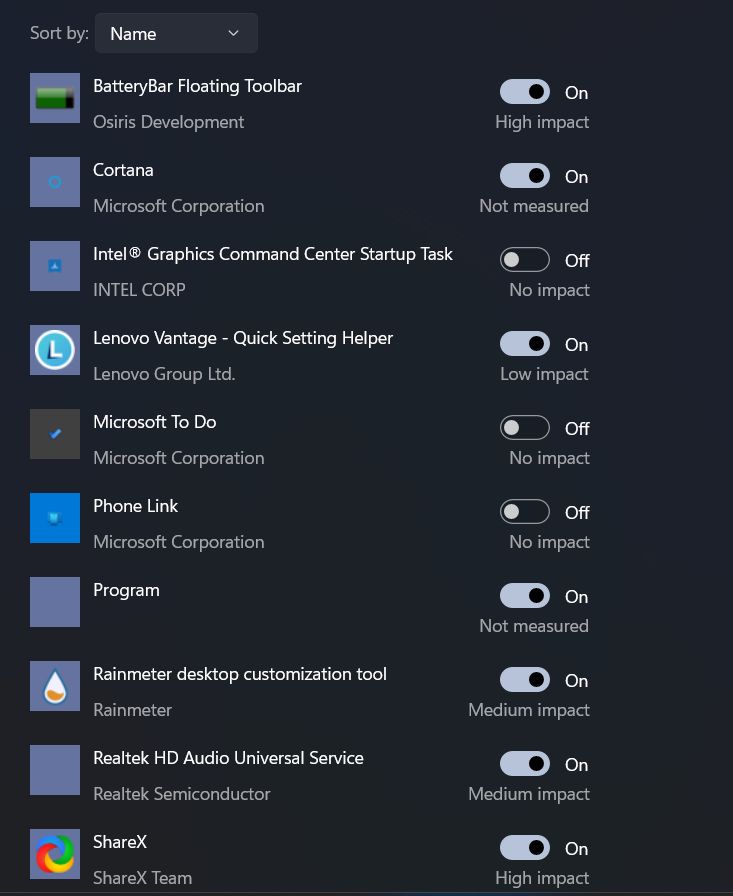Click the chevron arrow in Sort dropdown
This screenshot has height=896, width=733.
233,33
